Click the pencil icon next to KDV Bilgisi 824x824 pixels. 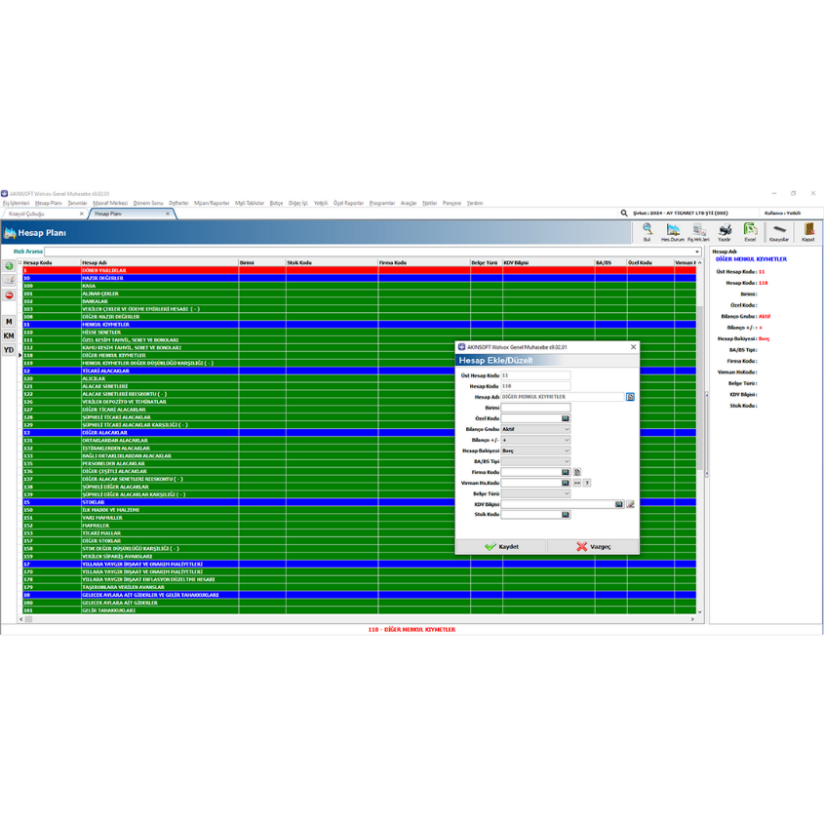point(630,503)
